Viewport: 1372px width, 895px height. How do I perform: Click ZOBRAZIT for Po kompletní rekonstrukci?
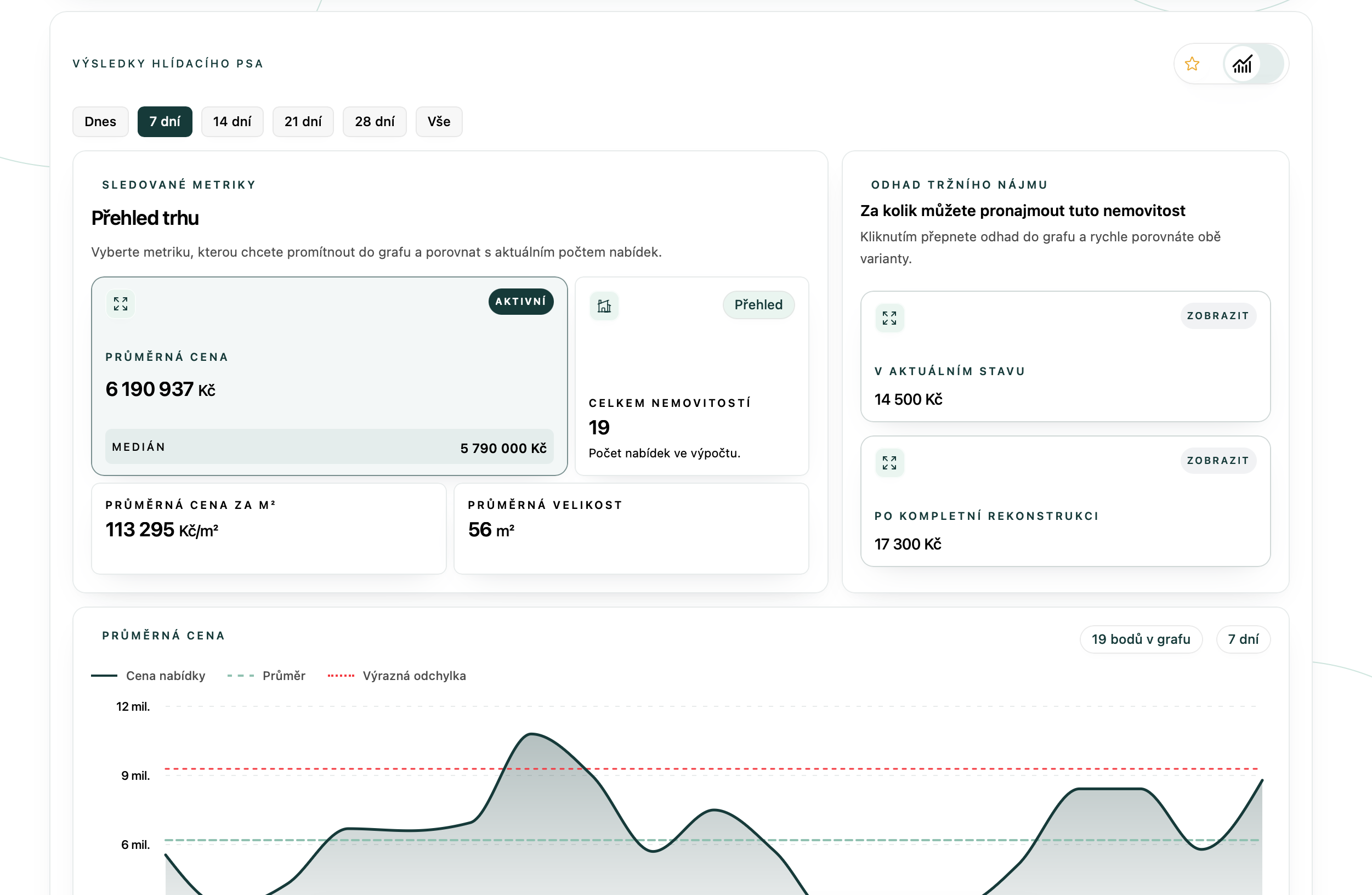click(x=1218, y=461)
